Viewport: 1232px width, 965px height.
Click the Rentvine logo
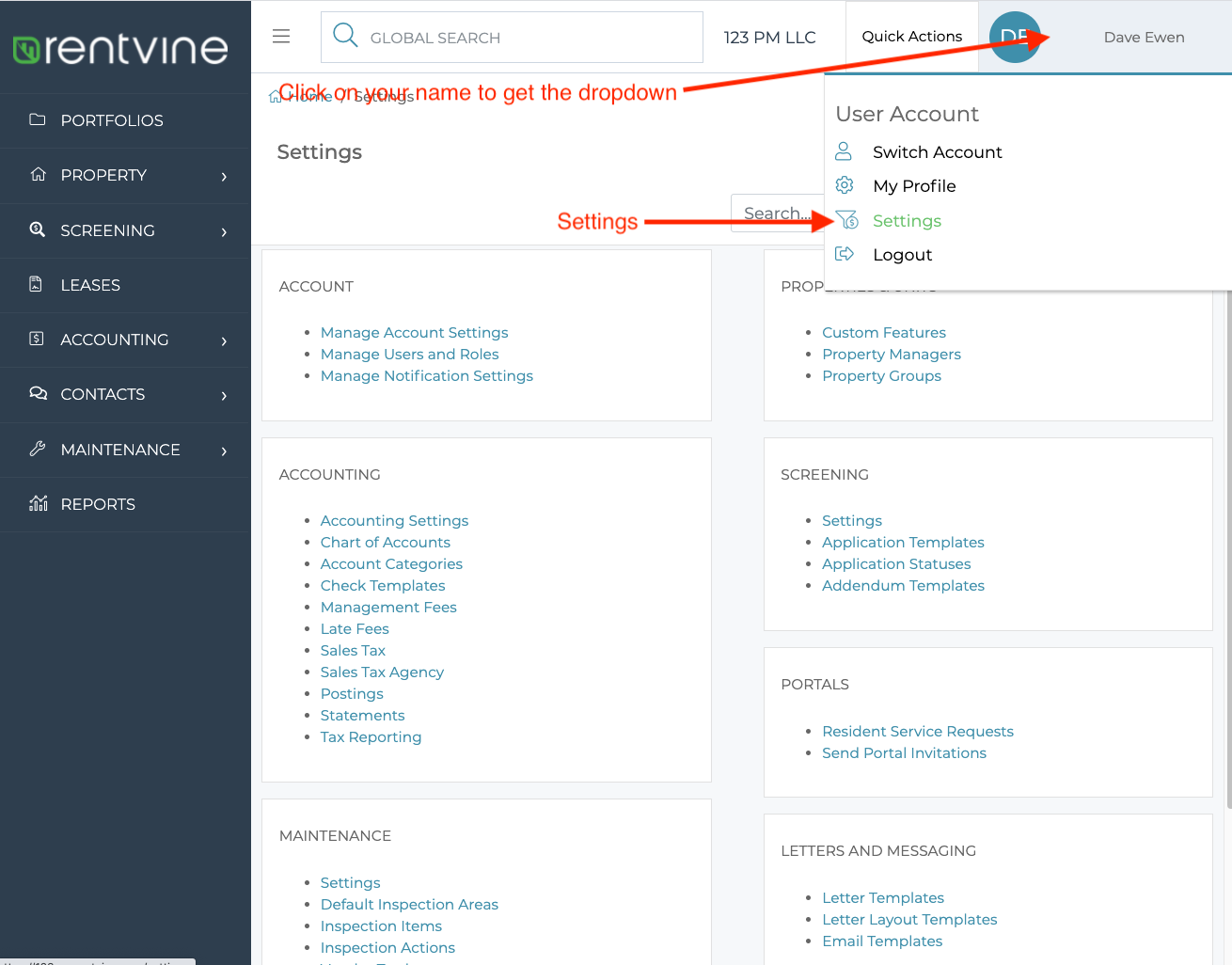point(120,48)
